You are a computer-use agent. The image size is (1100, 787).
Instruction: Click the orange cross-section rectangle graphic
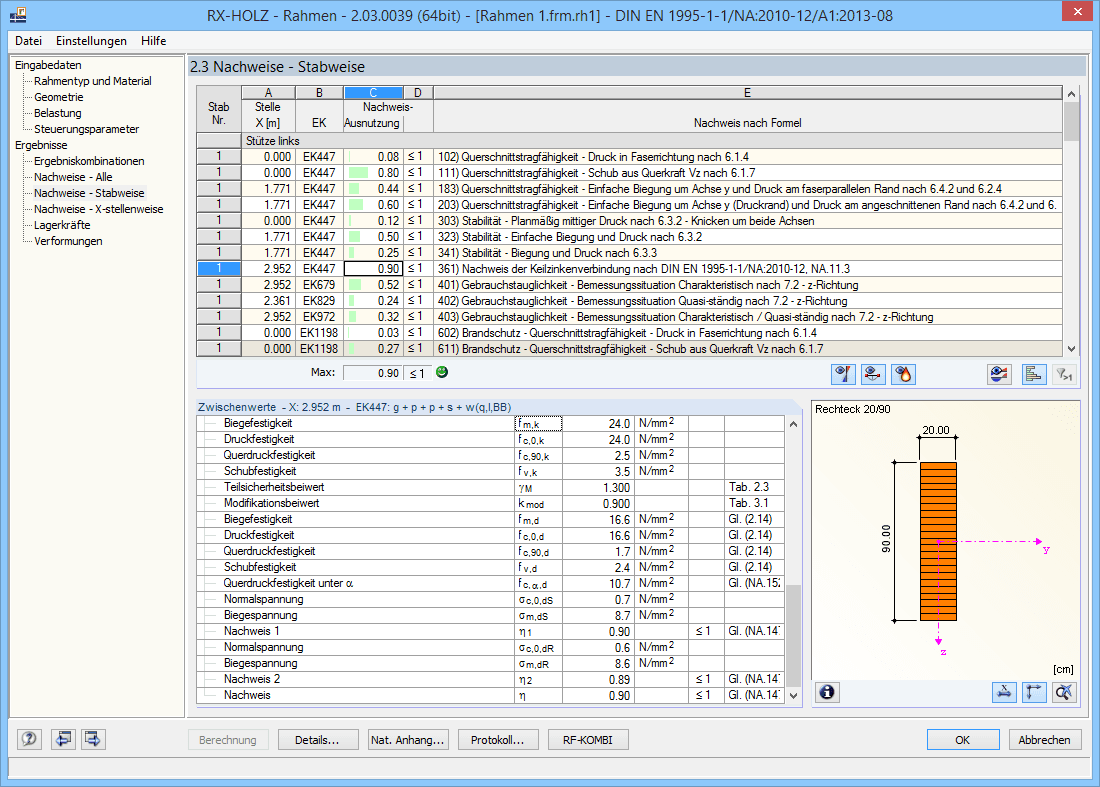coord(938,542)
